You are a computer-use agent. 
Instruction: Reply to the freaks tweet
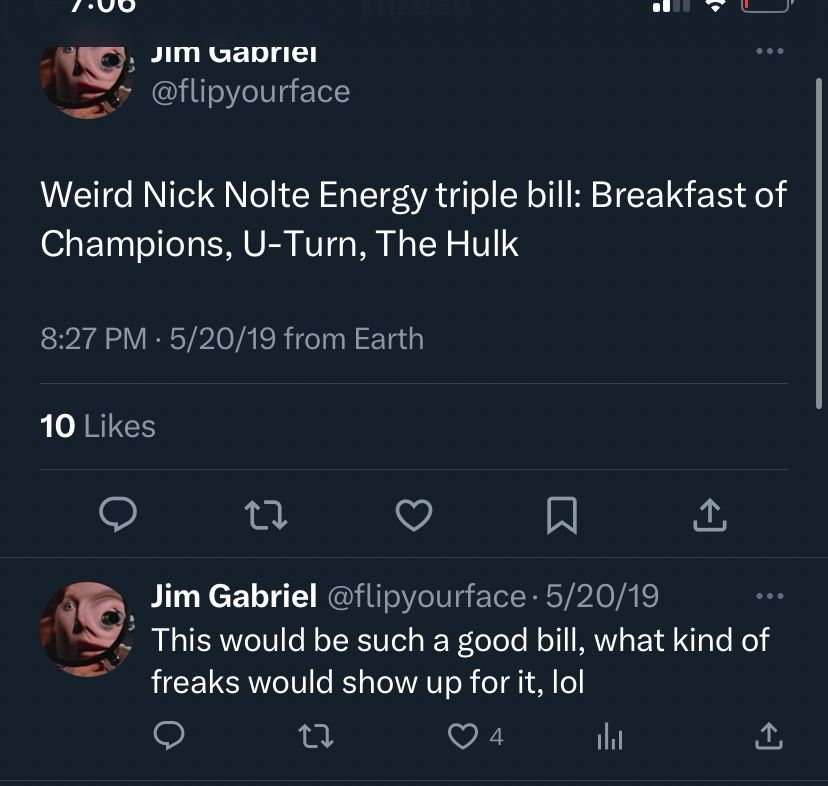(x=169, y=738)
